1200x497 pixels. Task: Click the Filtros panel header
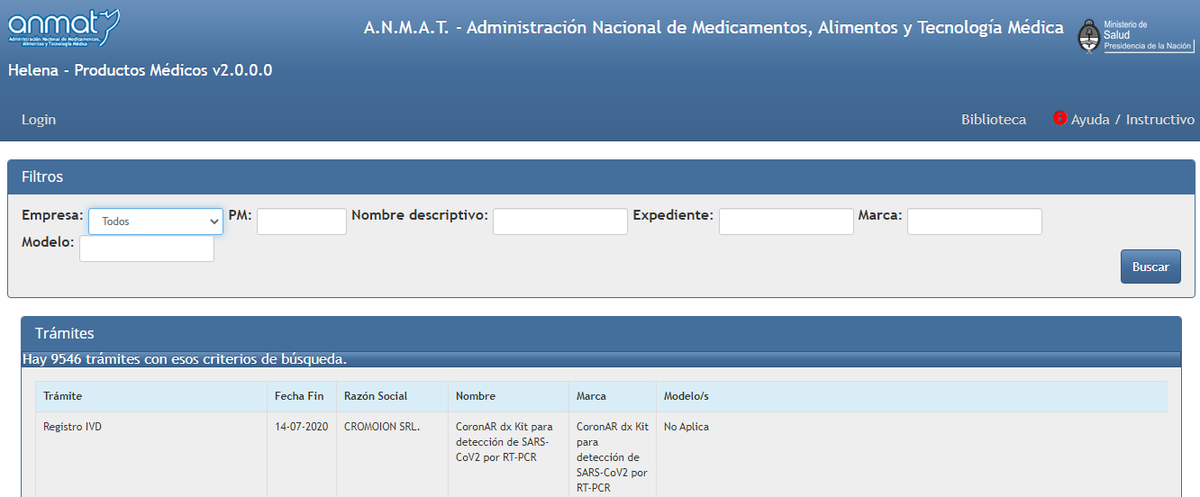(x=601, y=176)
